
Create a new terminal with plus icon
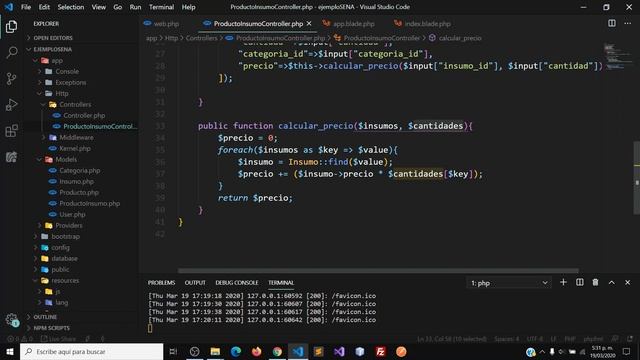pos(563,282)
